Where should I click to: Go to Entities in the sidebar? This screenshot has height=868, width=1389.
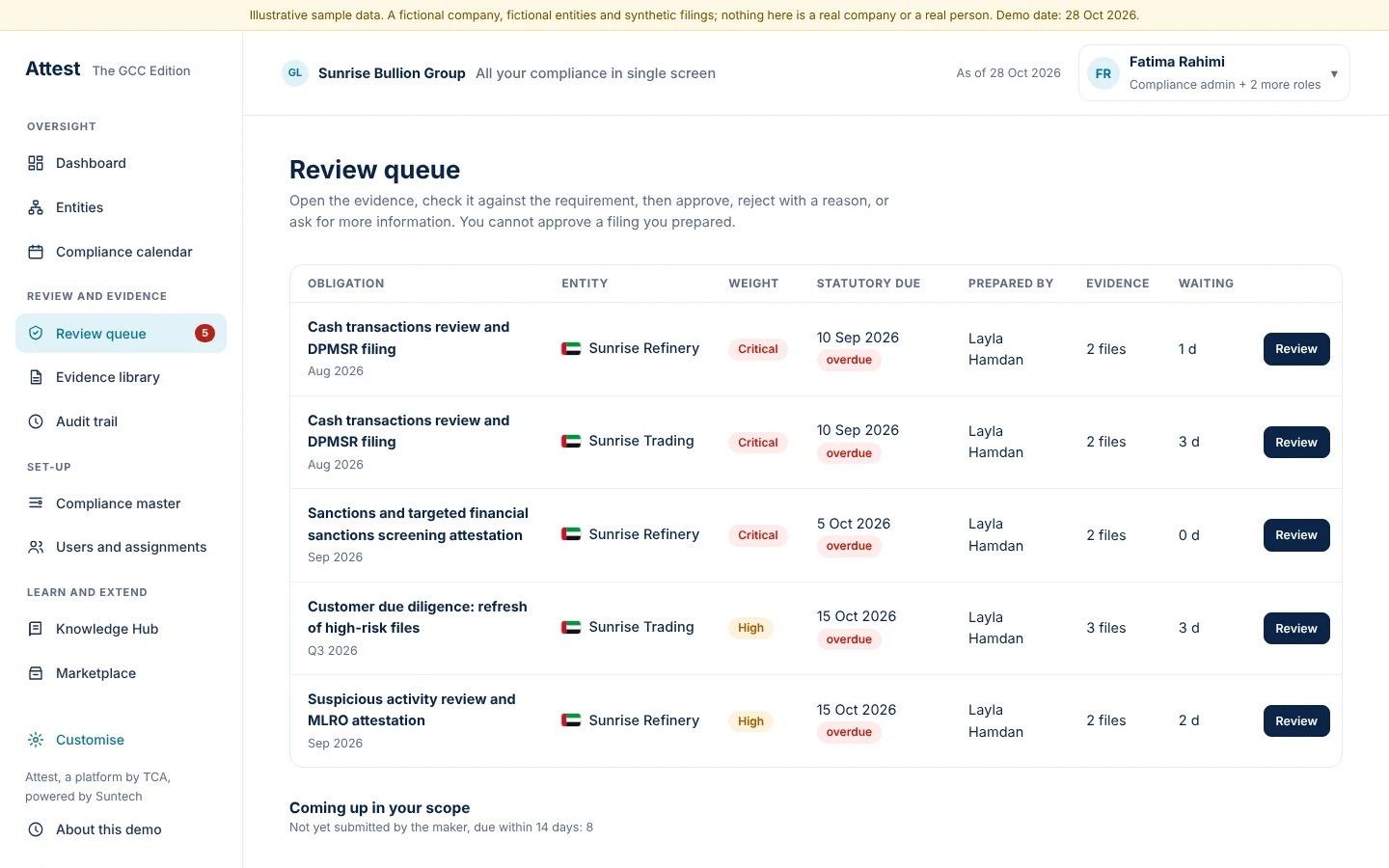(x=121, y=207)
